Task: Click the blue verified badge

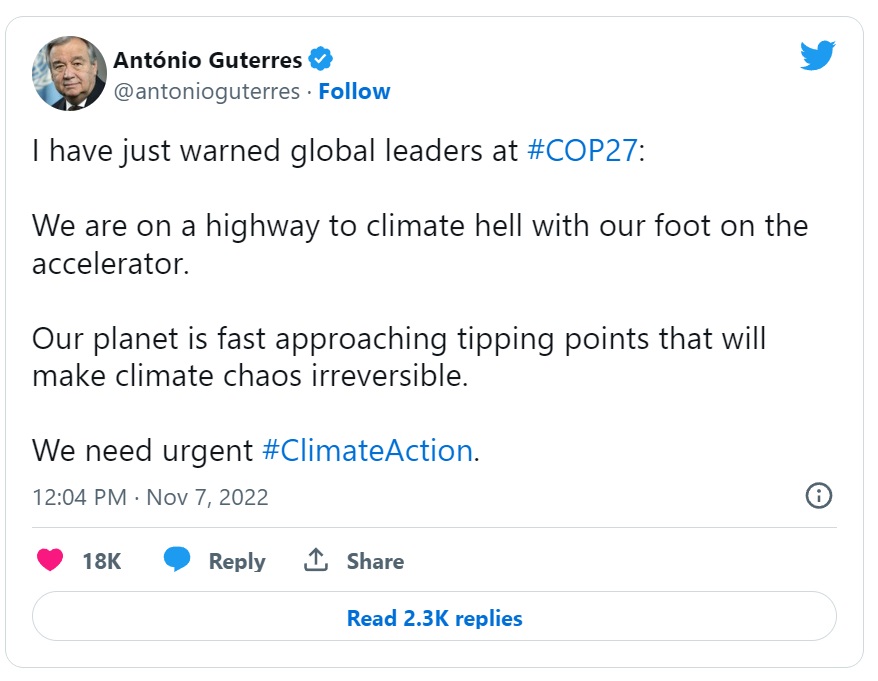Action: (320, 60)
